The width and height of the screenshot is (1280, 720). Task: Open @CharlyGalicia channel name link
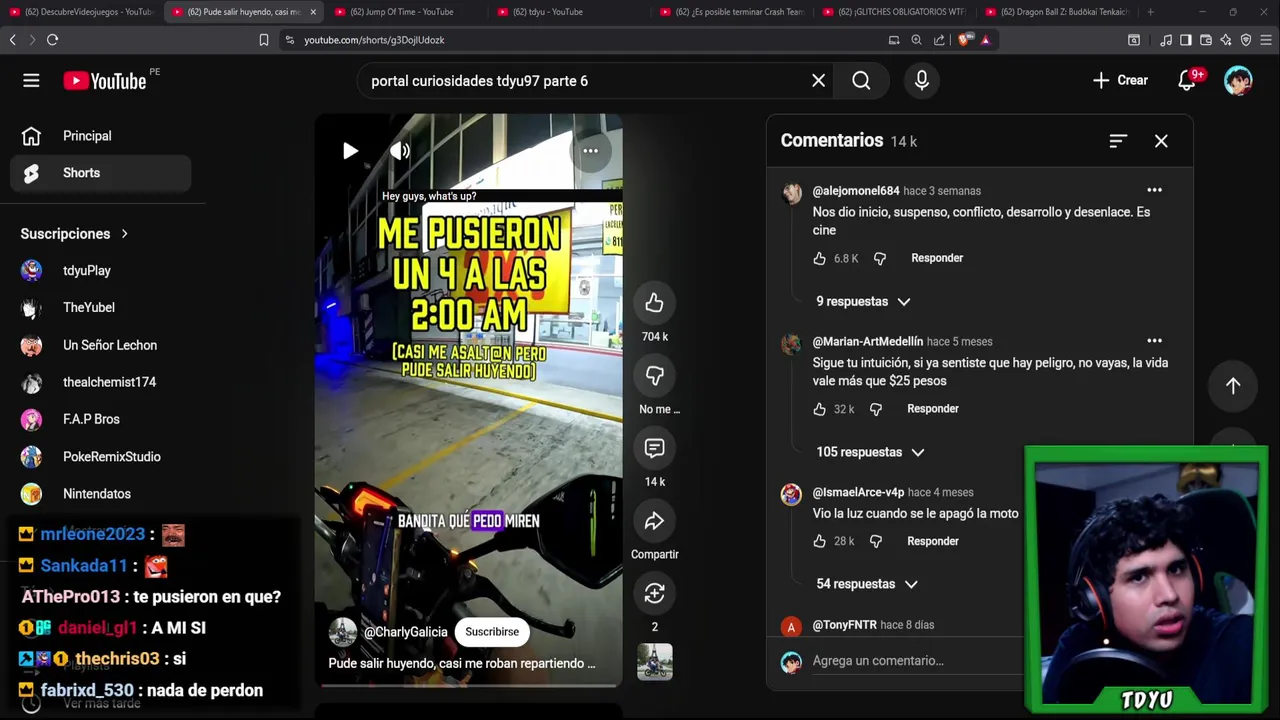point(405,632)
